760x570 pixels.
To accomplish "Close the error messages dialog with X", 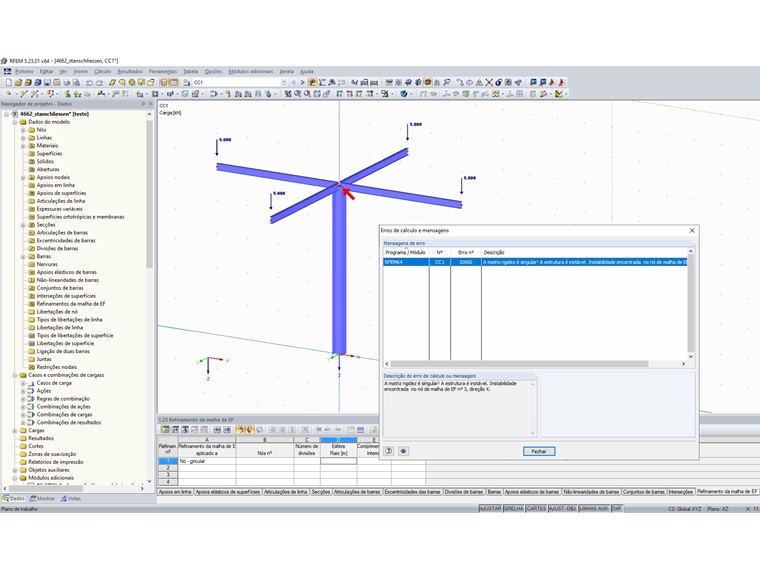I will [692, 230].
